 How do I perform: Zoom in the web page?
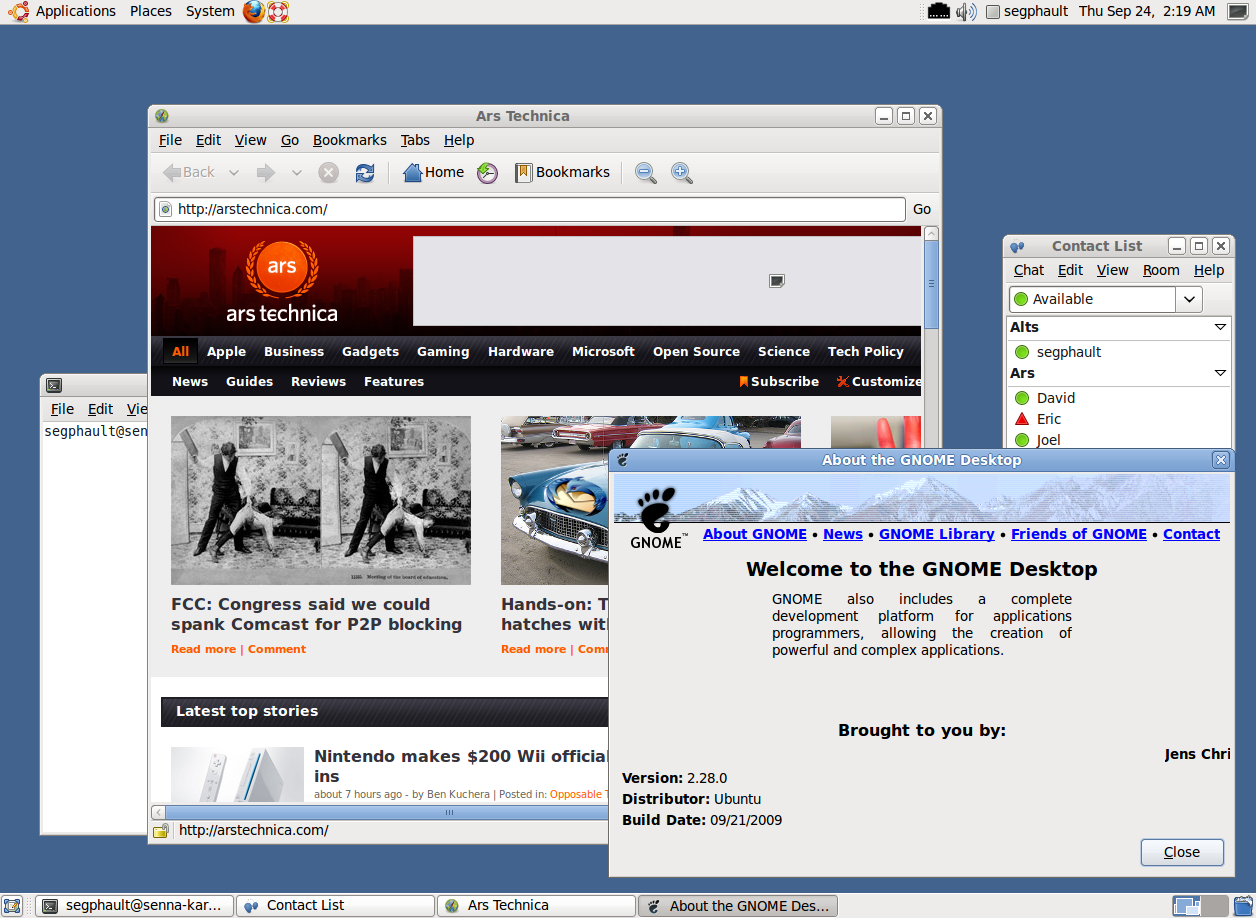pos(681,173)
